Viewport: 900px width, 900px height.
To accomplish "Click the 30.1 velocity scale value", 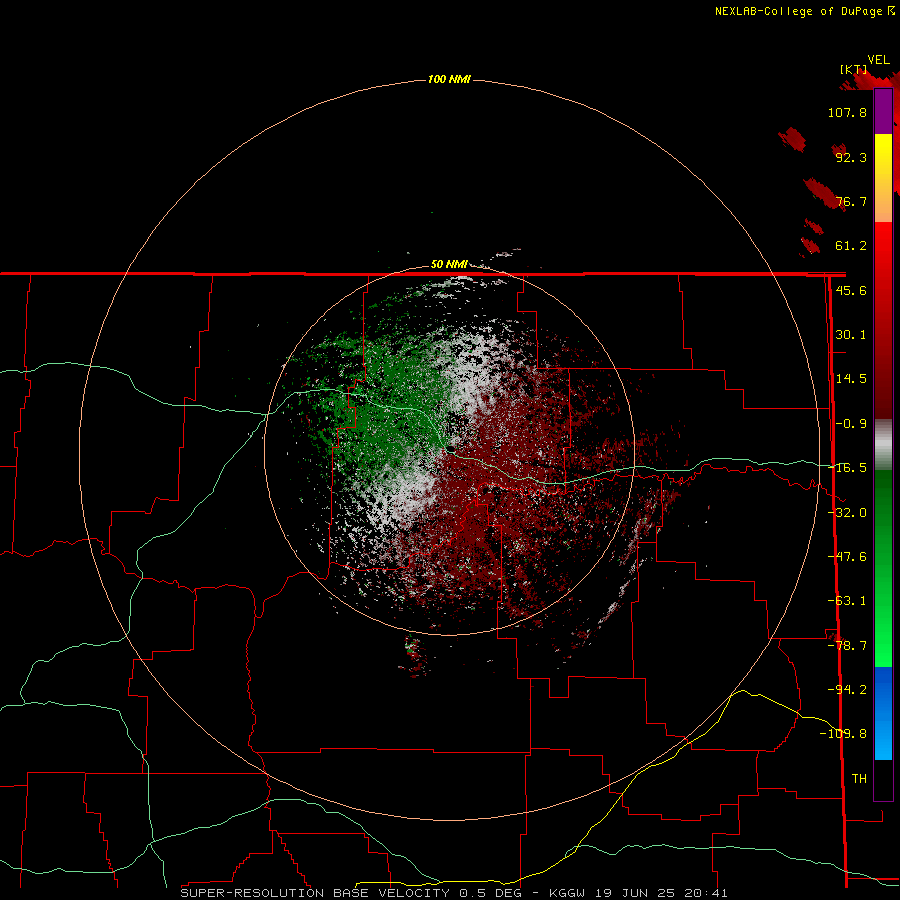I will pyautogui.click(x=851, y=335).
